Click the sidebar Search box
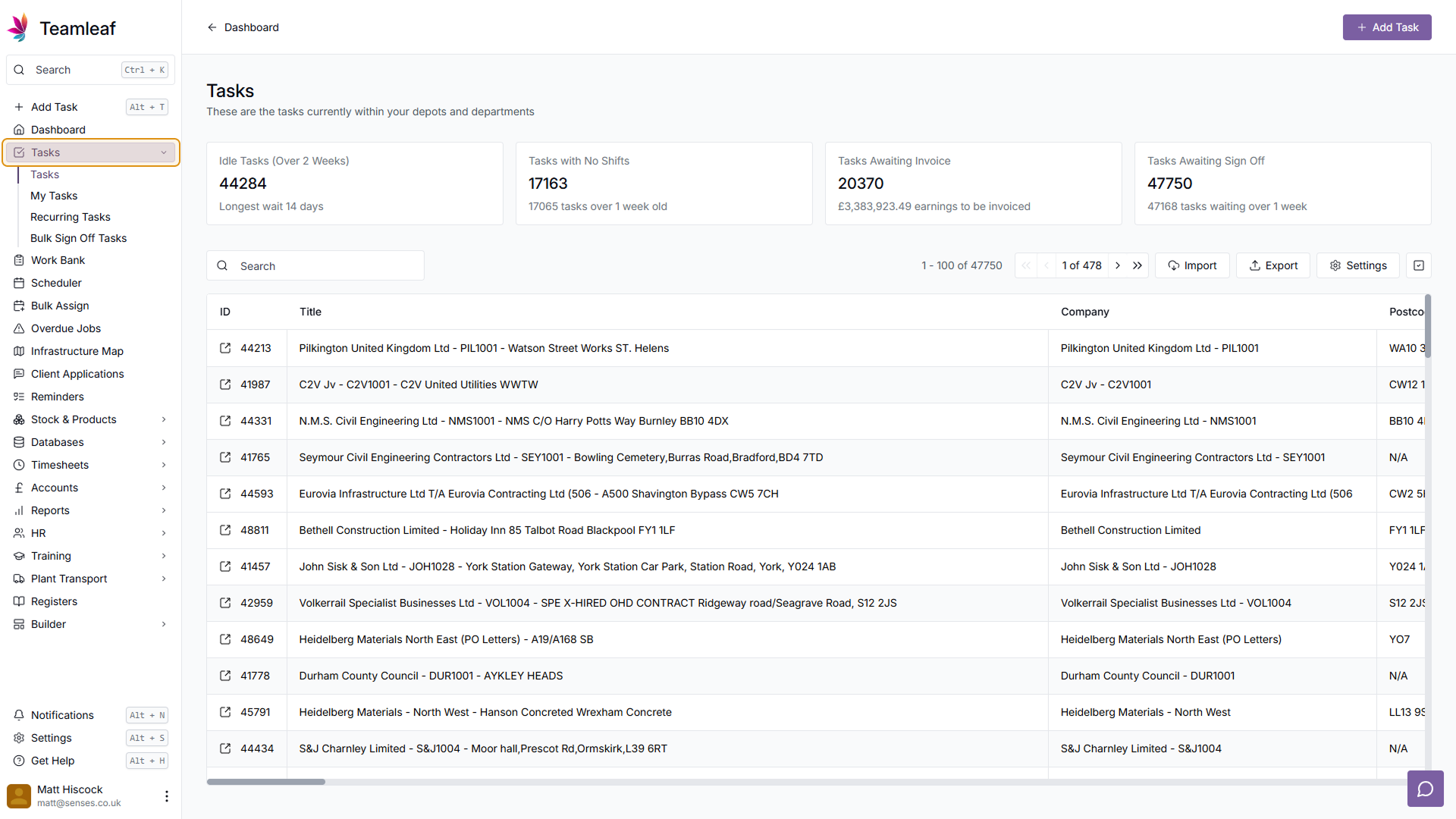1456x819 pixels. tap(90, 70)
